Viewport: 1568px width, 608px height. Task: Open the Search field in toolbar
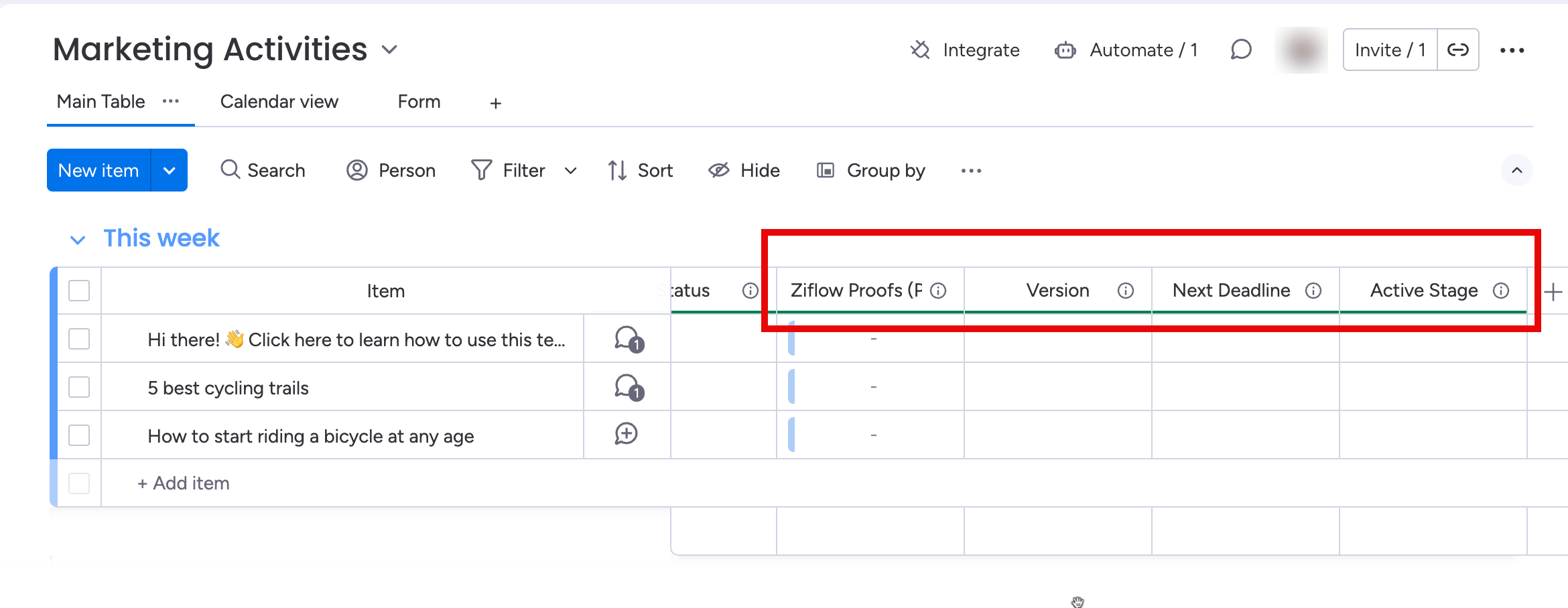click(x=263, y=171)
